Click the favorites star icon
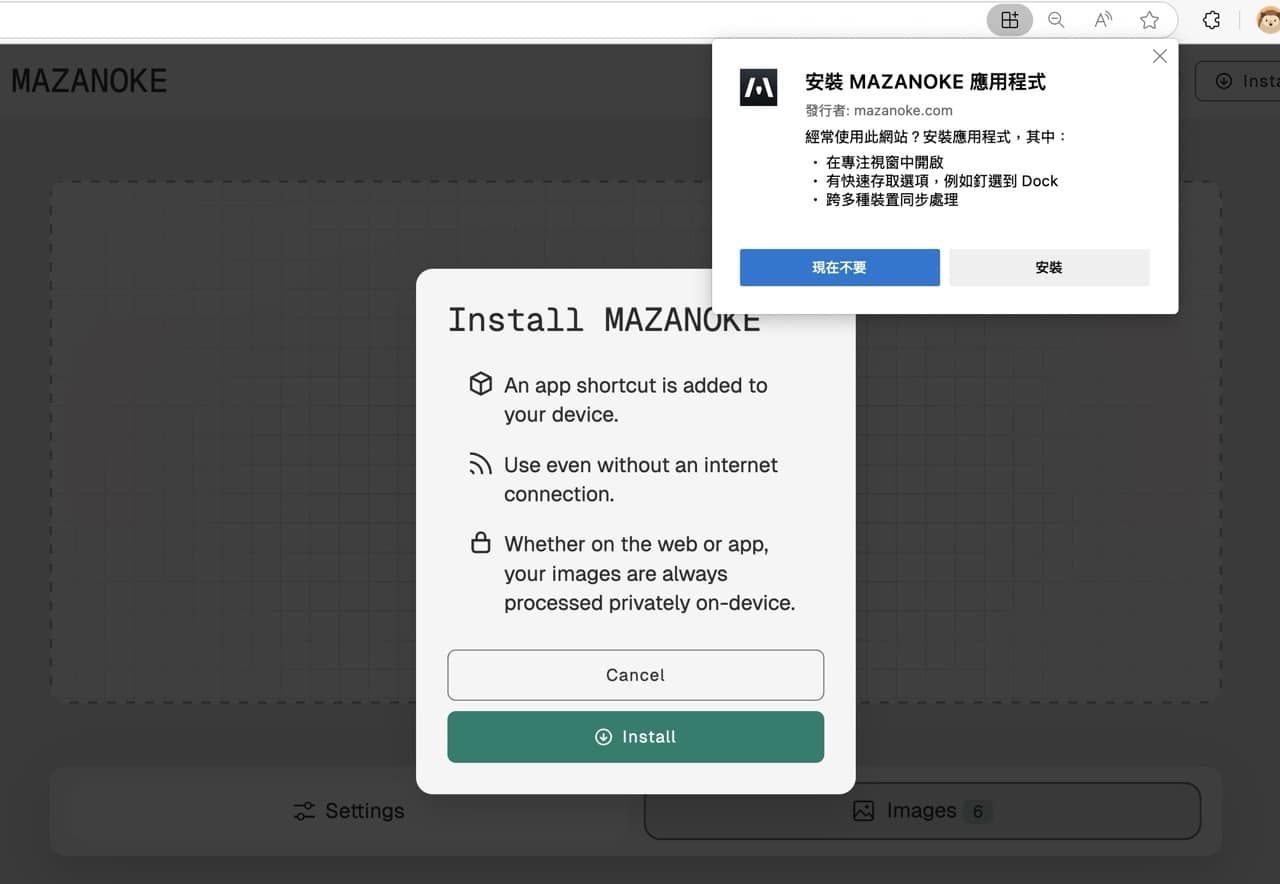1280x884 pixels. point(1150,20)
